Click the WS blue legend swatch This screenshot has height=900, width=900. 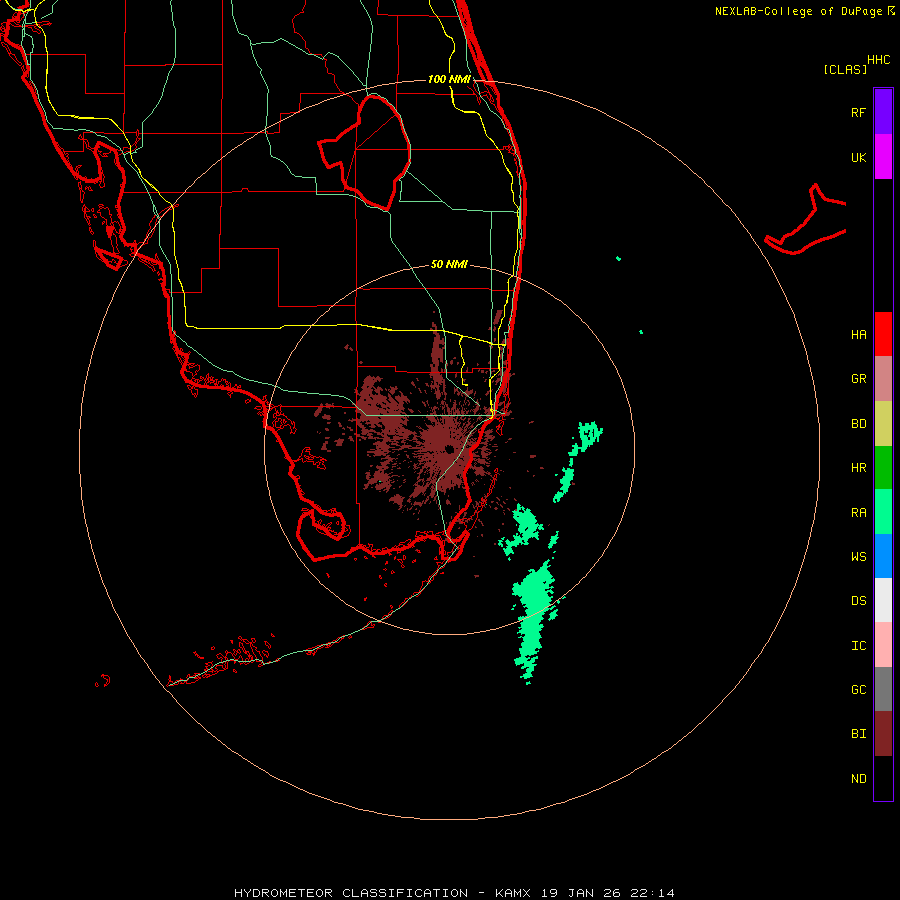(883, 556)
